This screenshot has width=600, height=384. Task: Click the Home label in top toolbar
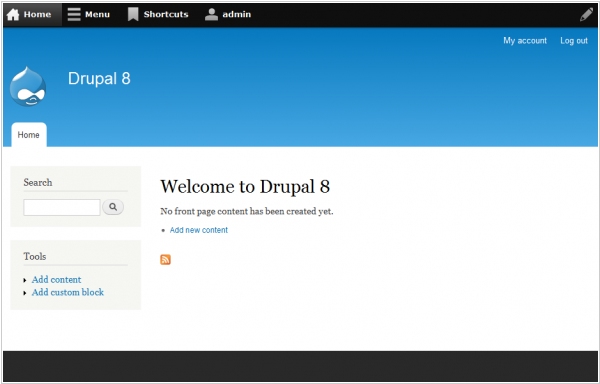pyautogui.click(x=37, y=15)
